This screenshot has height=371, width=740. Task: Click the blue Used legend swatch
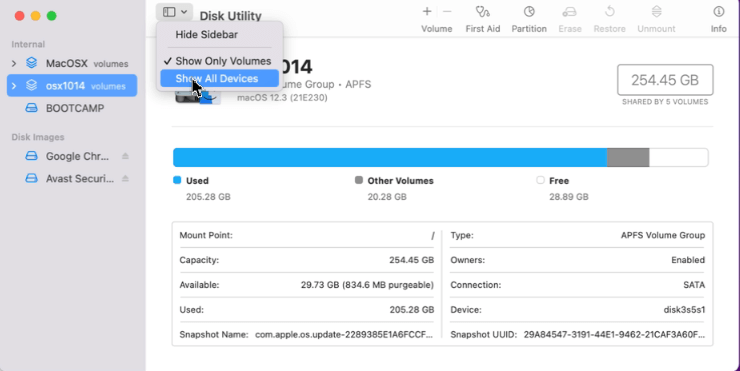[177, 180]
